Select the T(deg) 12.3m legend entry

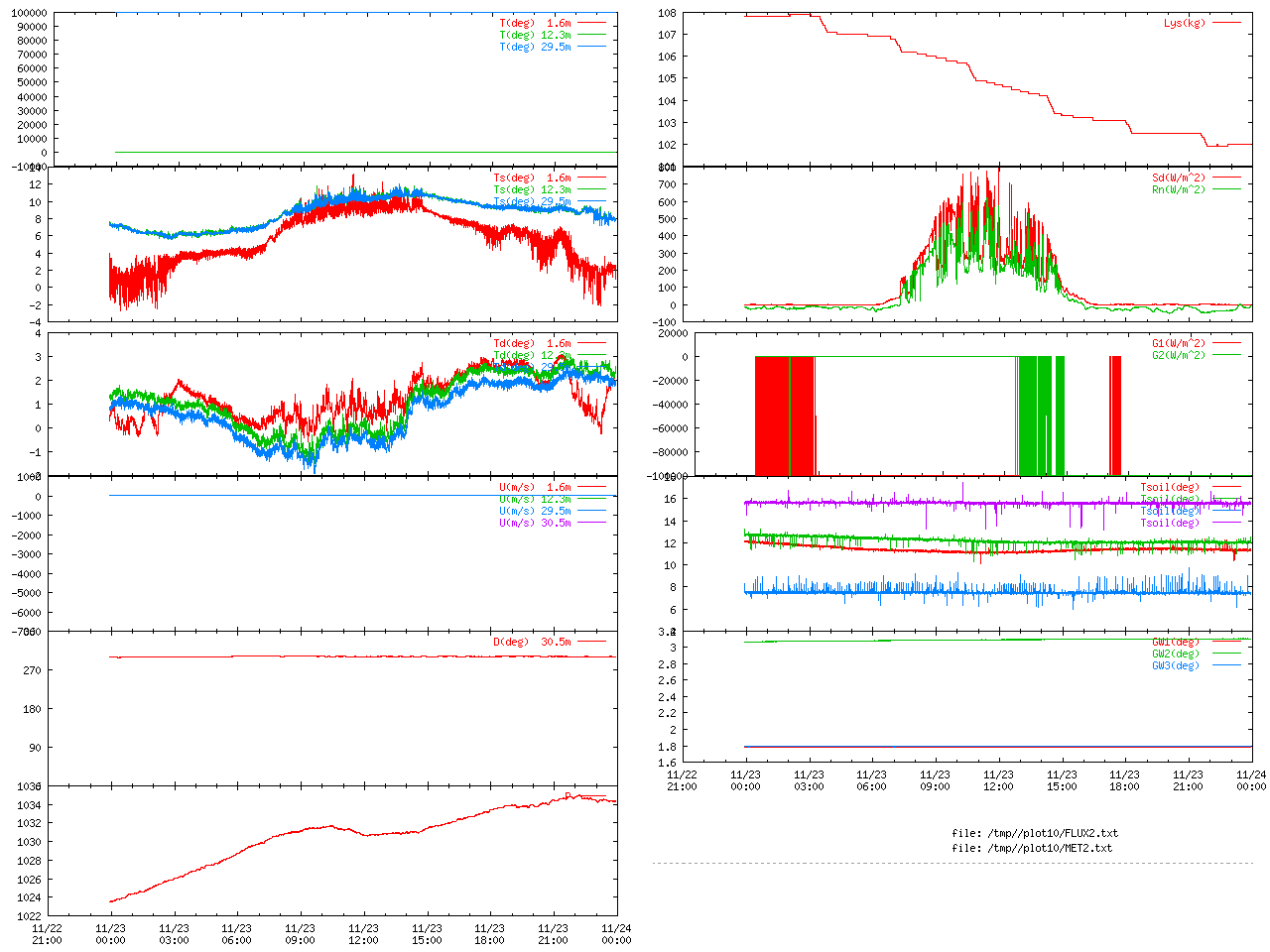point(535,35)
